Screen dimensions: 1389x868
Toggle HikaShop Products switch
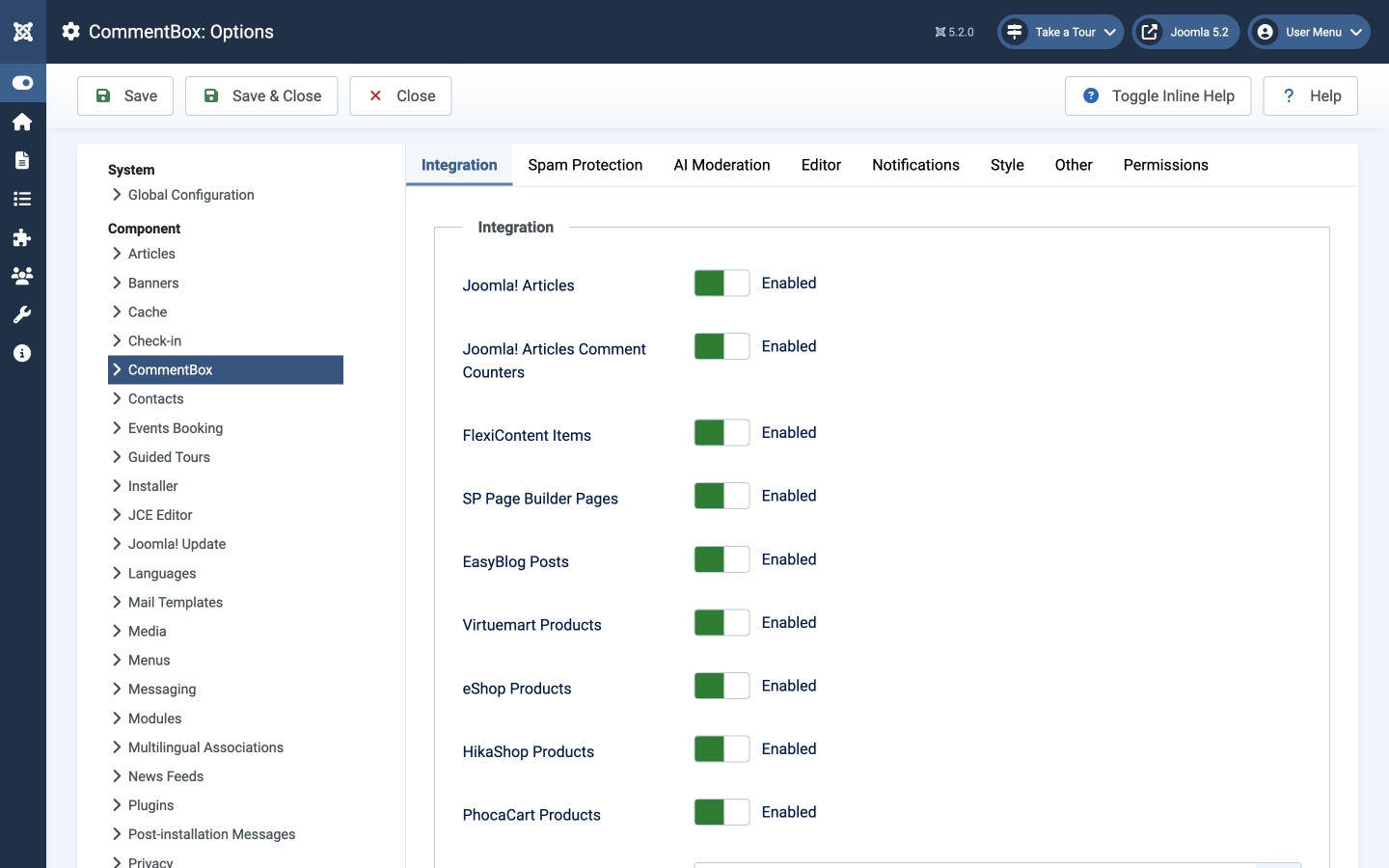(722, 748)
